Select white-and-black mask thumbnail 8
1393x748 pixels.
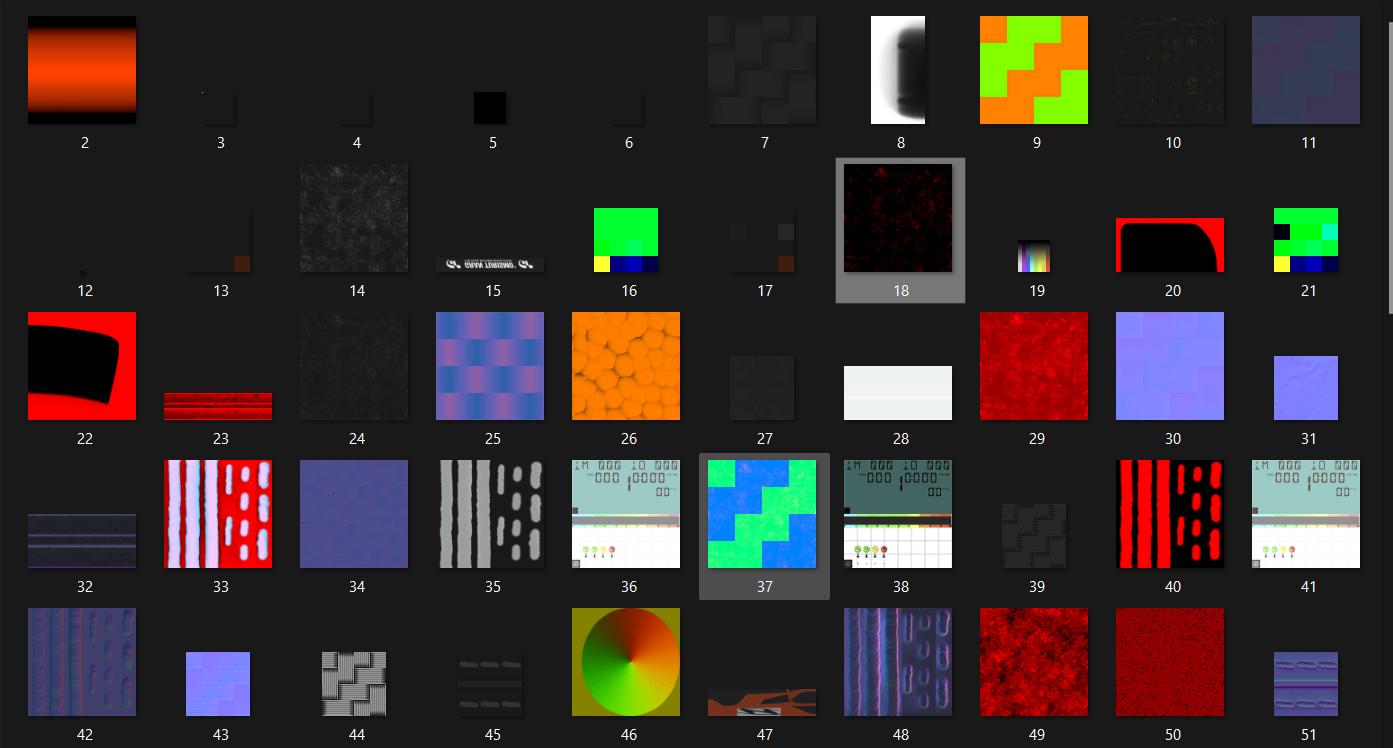pos(900,70)
